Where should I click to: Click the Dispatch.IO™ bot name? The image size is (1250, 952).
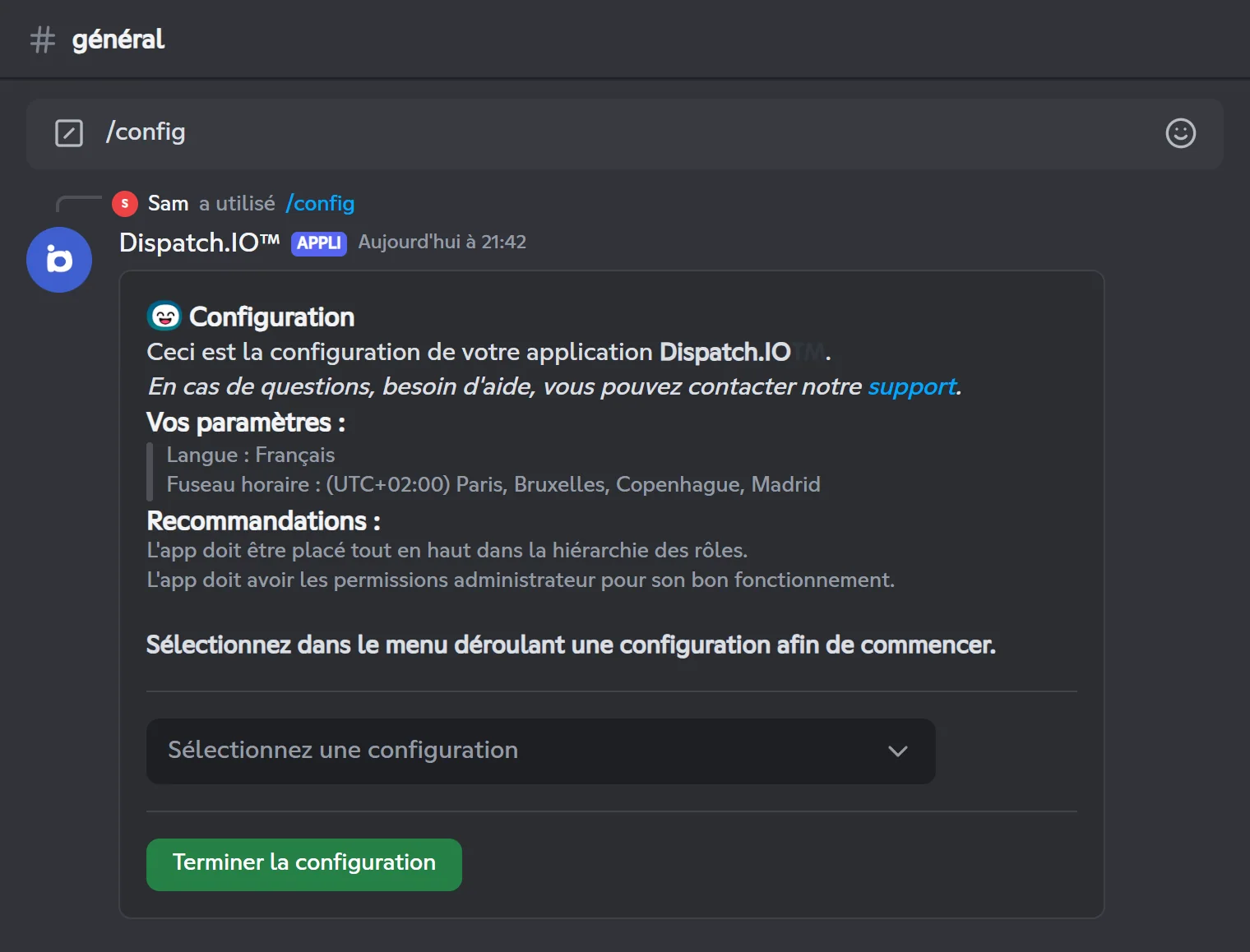[x=200, y=243]
